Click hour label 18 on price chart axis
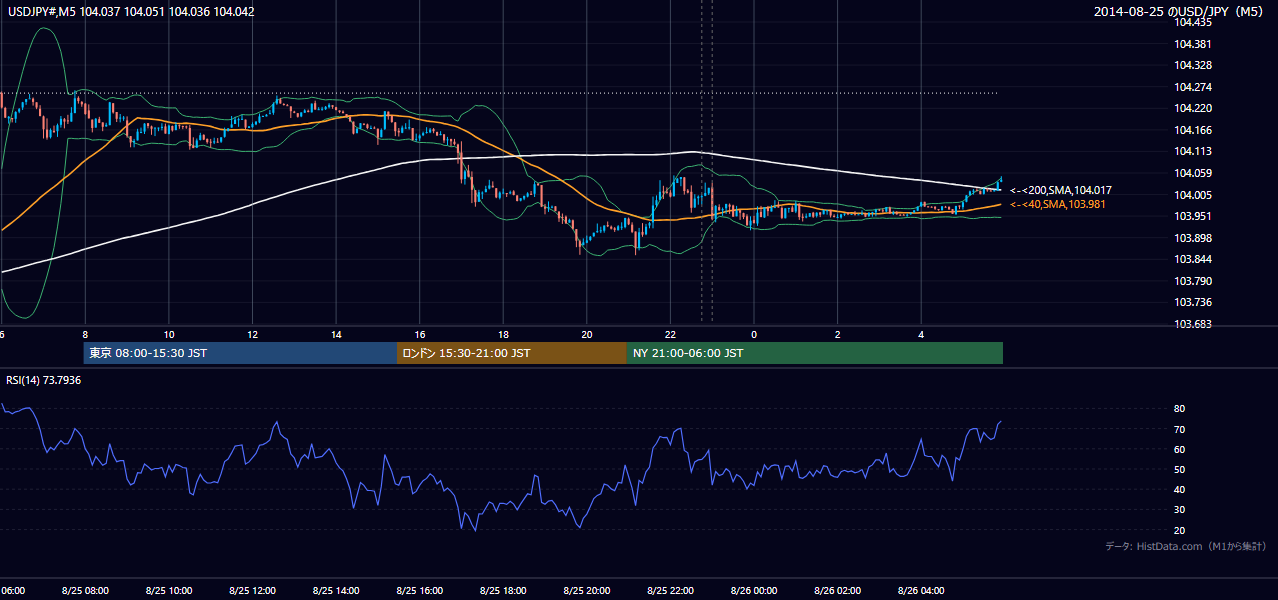The width and height of the screenshot is (1278, 600). click(503, 334)
